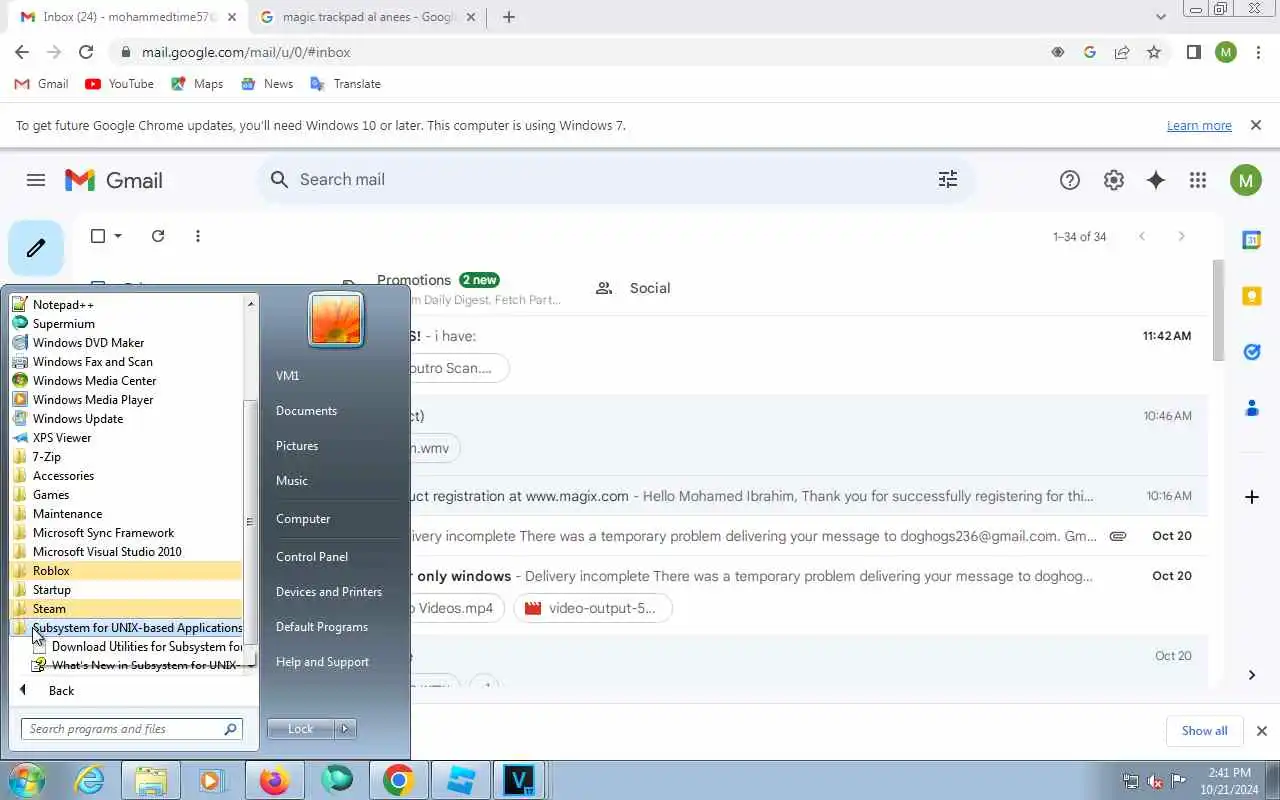Image resolution: width=1280 pixels, height=800 pixels.
Task: Open Computer from Start menu
Action: pos(303,519)
